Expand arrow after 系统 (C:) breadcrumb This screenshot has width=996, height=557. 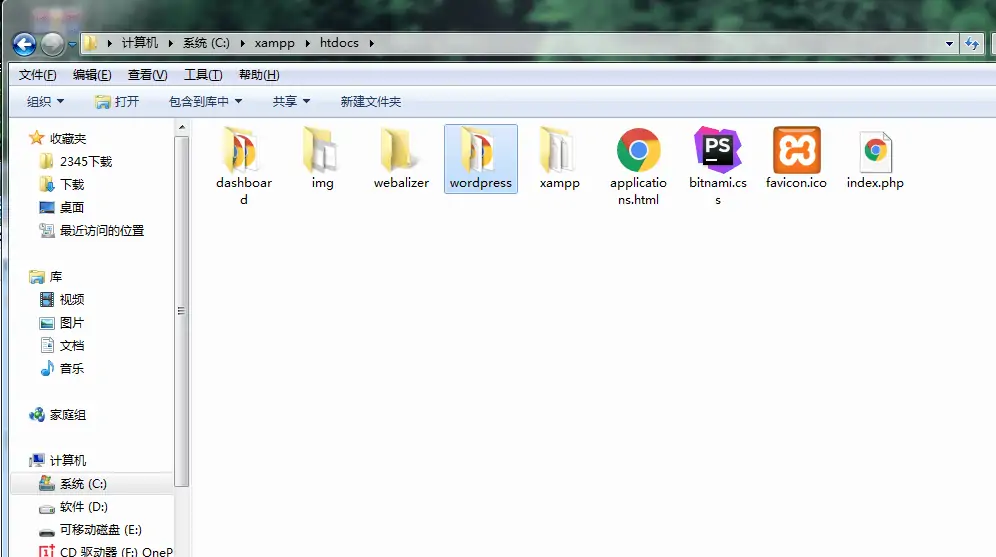click(x=243, y=43)
